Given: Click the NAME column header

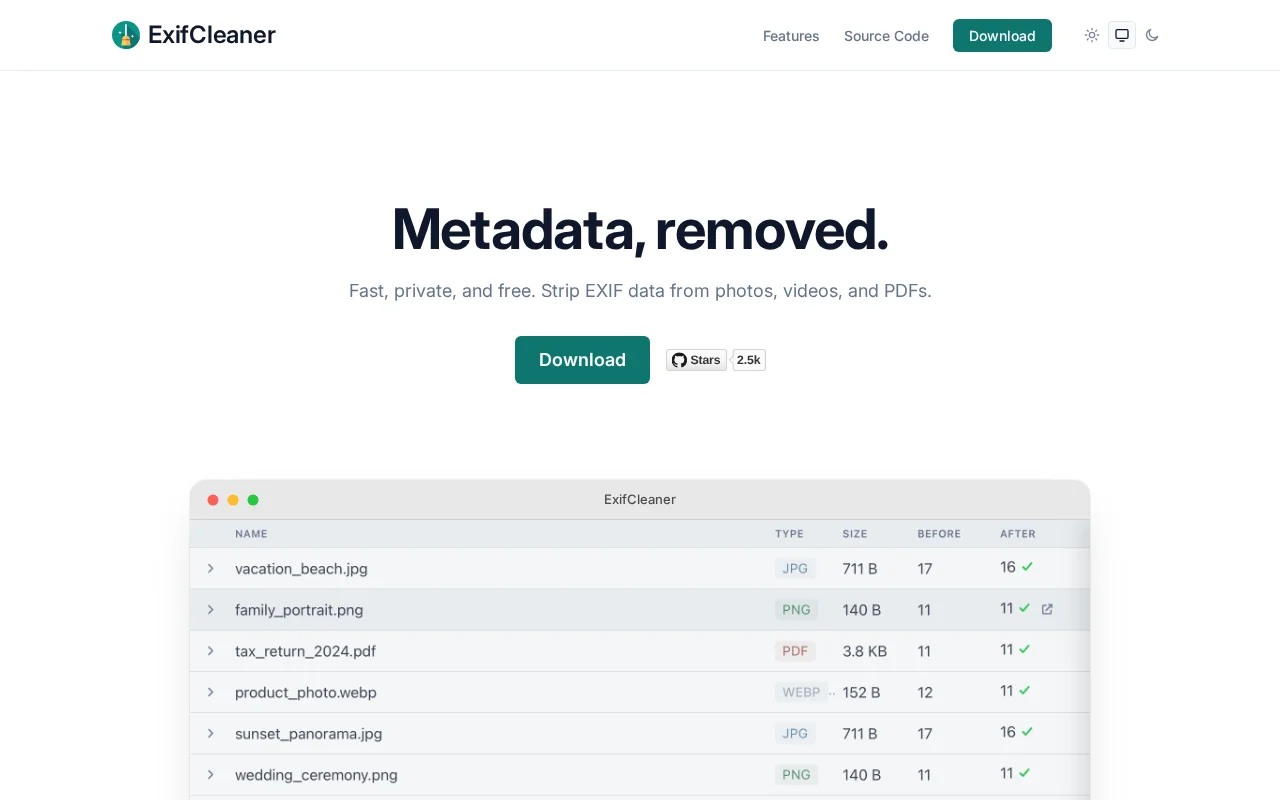Looking at the screenshot, I should pos(251,534).
